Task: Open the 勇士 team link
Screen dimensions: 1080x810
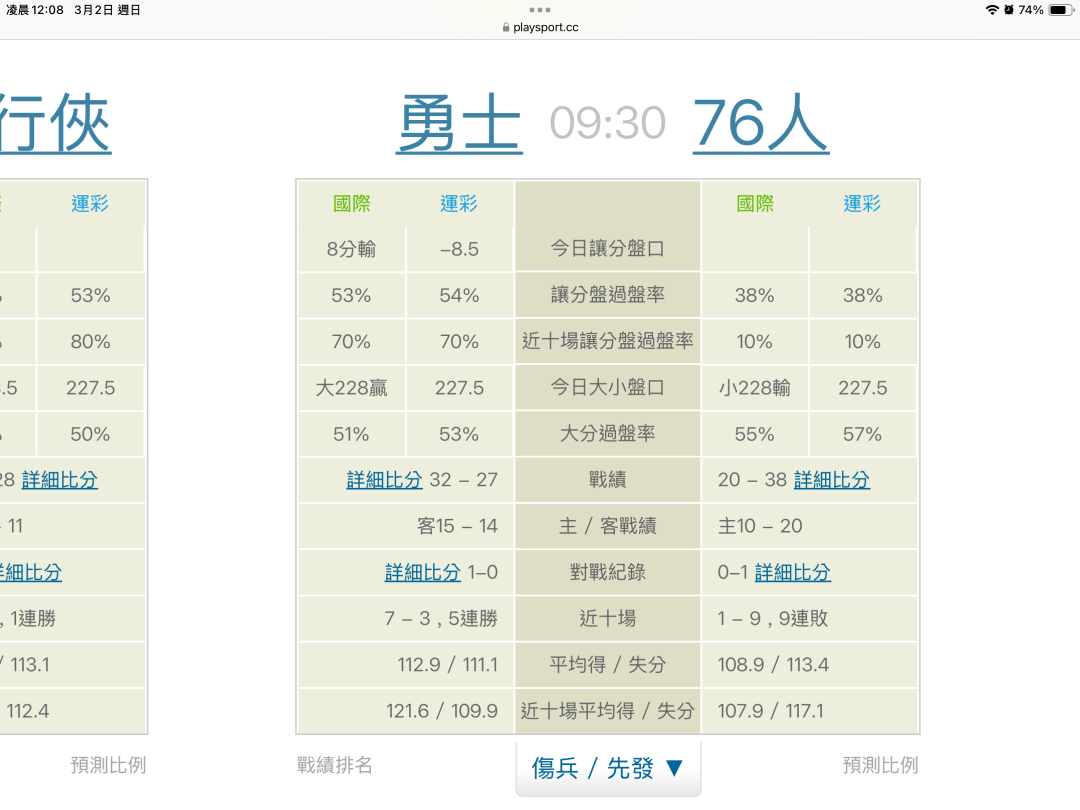Action: click(x=459, y=123)
